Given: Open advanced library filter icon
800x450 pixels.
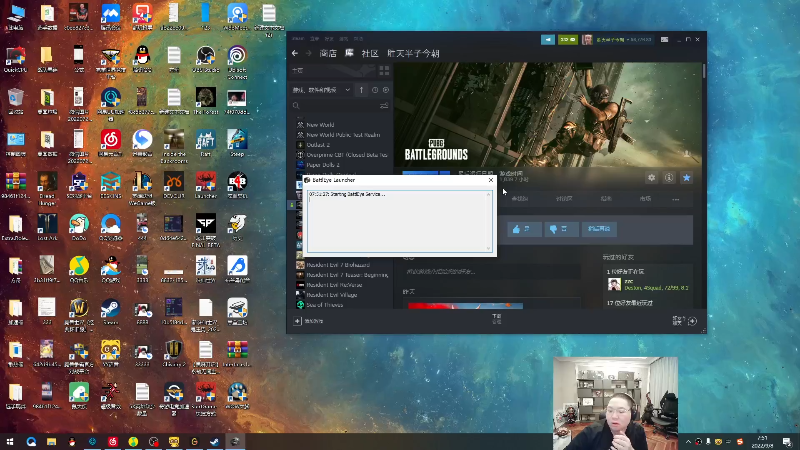Looking at the screenshot, I should (x=384, y=105).
